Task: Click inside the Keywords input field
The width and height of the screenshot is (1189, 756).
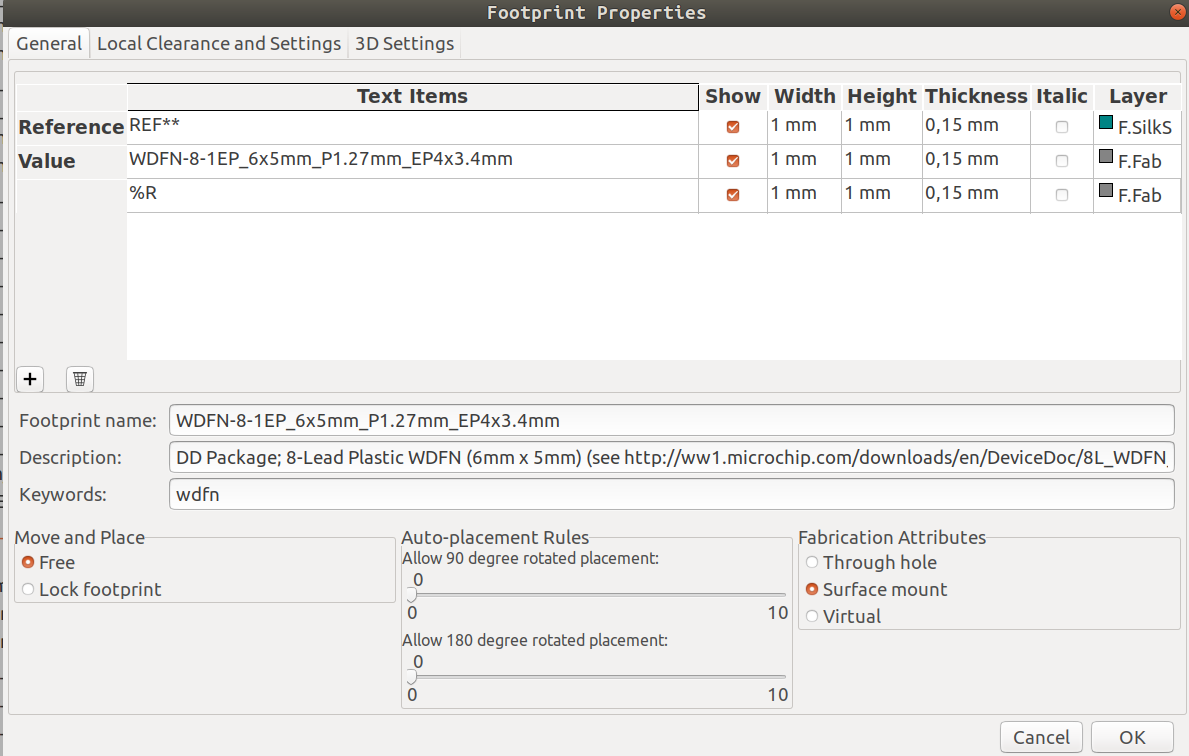Action: [600, 493]
